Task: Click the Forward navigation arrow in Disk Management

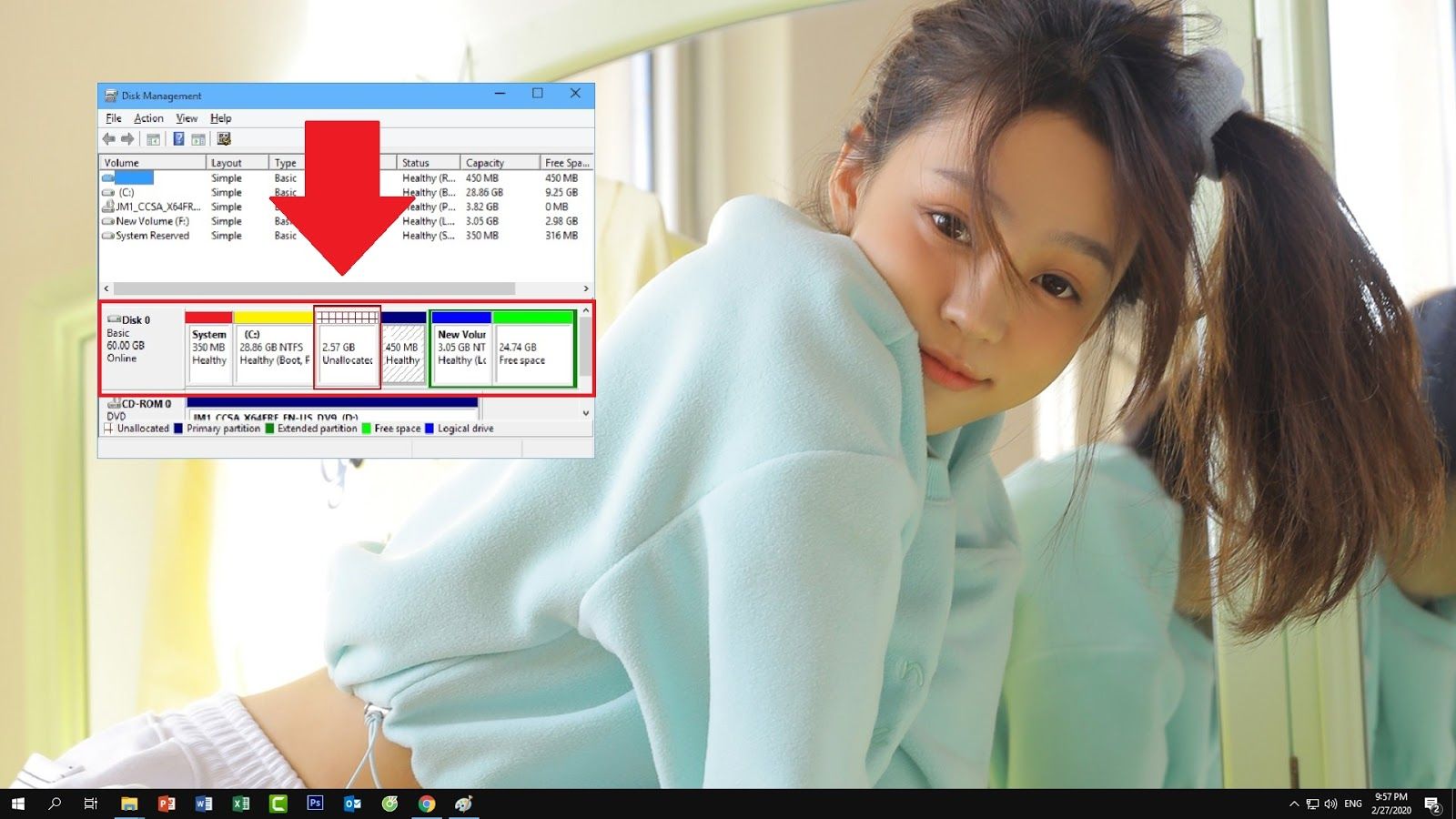Action: point(126,138)
